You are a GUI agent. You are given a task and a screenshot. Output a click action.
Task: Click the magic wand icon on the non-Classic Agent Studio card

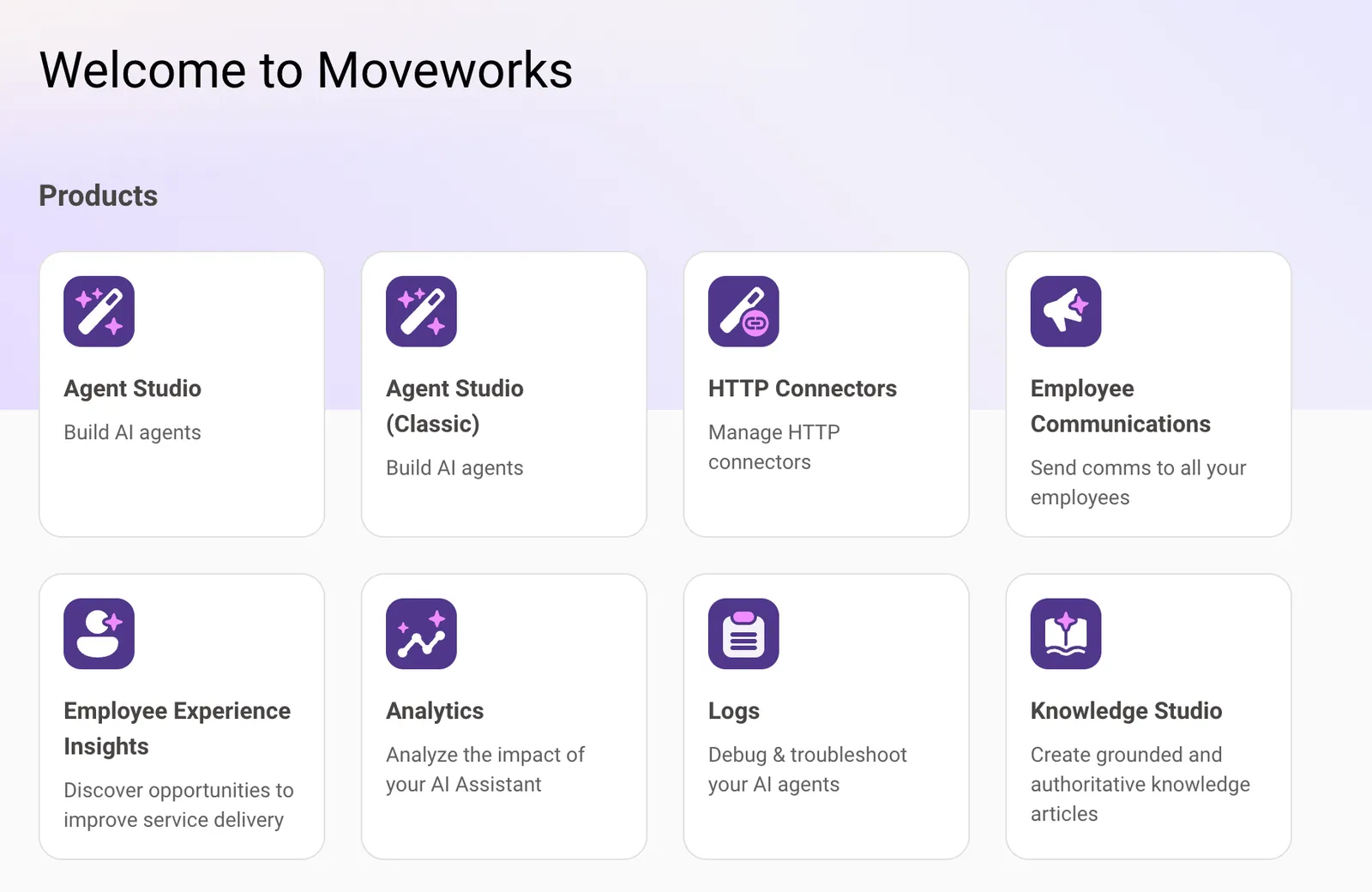[99, 311]
